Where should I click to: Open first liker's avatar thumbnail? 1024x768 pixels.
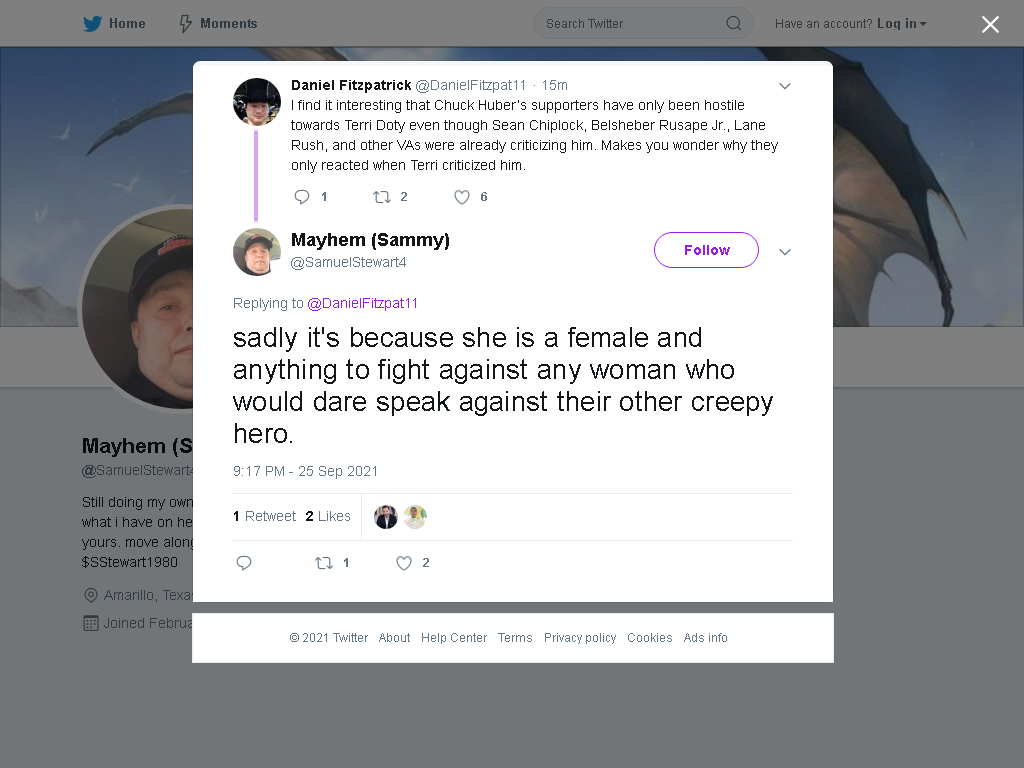pos(386,517)
